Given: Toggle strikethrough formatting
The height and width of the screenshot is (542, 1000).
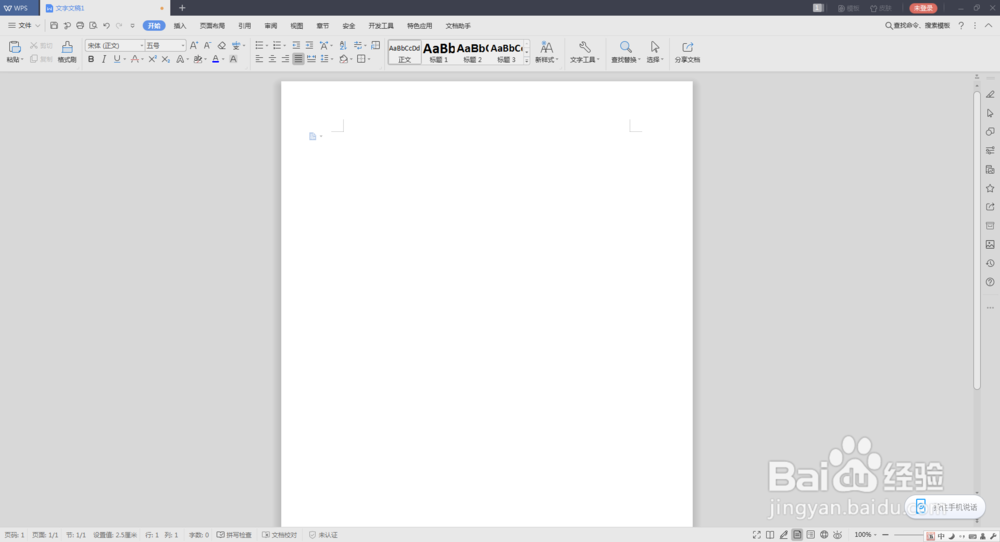Looking at the screenshot, I should pos(134,59).
